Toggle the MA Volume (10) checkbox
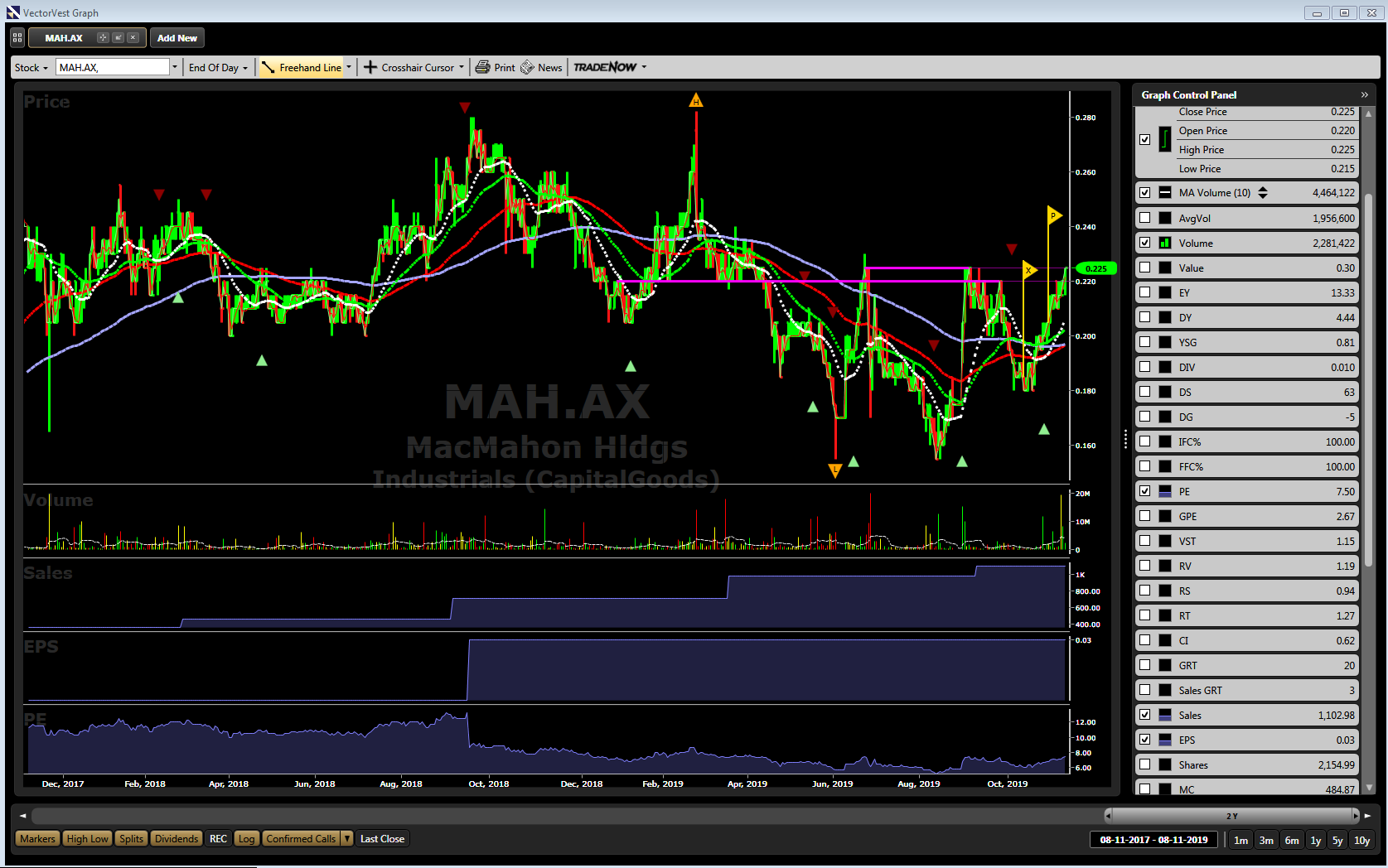This screenshot has width=1388, height=868. click(x=1144, y=192)
